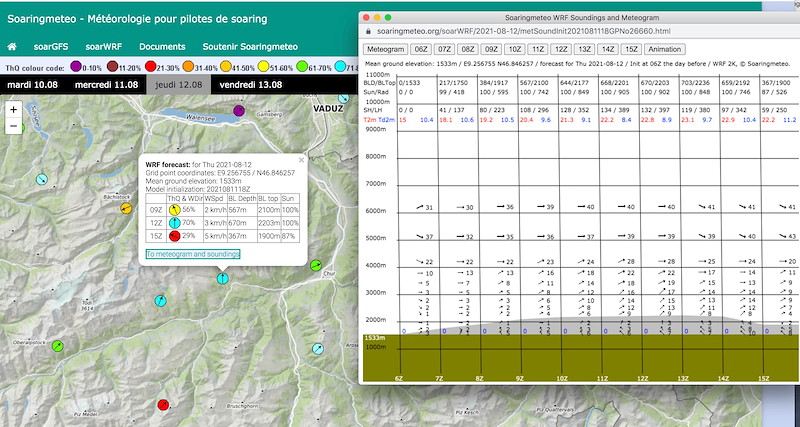This screenshot has width=800, height=427.
Task: Select the mercredi 11.08 day tab
Action: click(106, 85)
